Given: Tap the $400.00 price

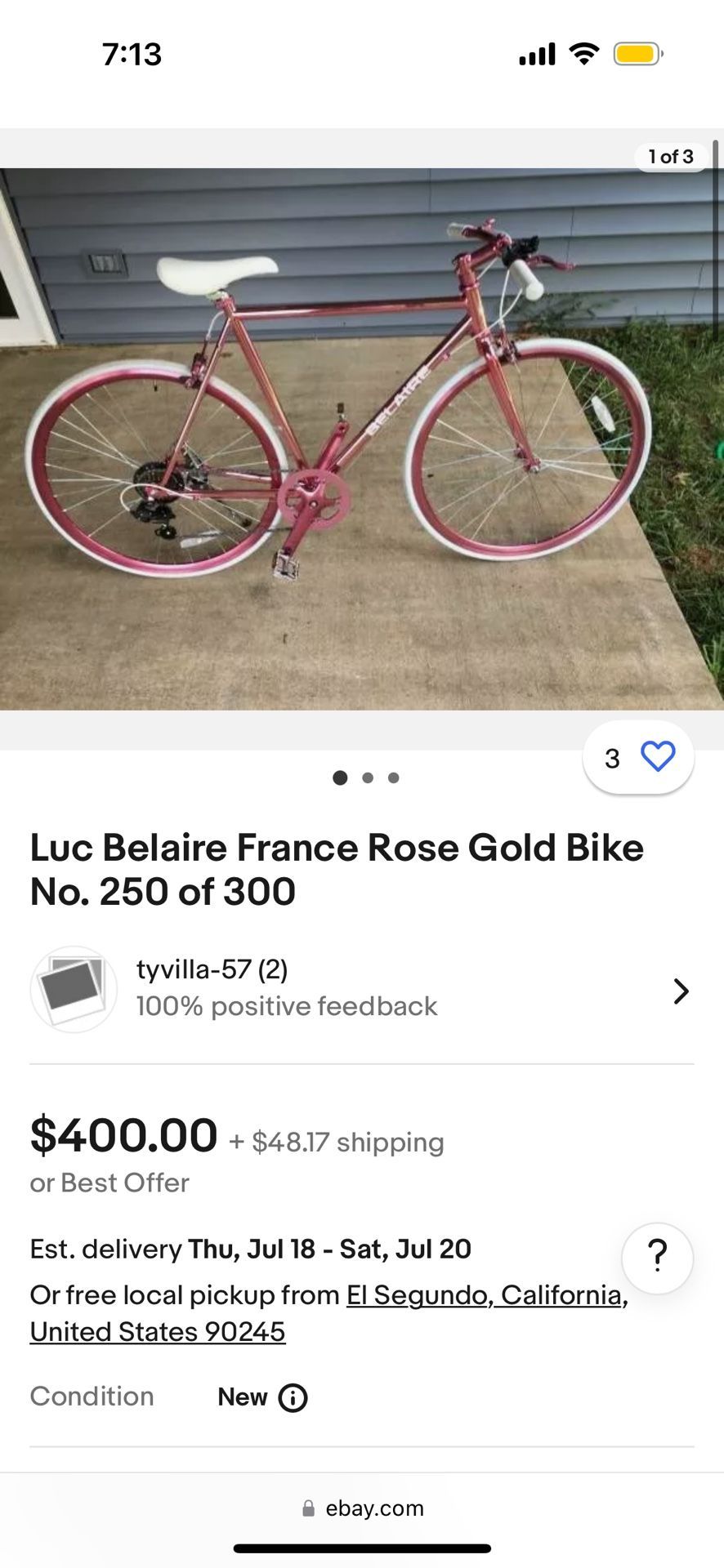Looking at the screenshot, I should click(123, 1136).
